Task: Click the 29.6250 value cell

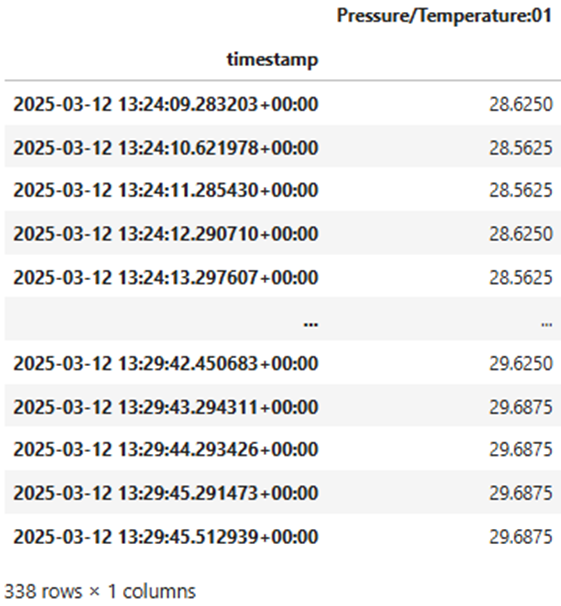Action: 521,364
